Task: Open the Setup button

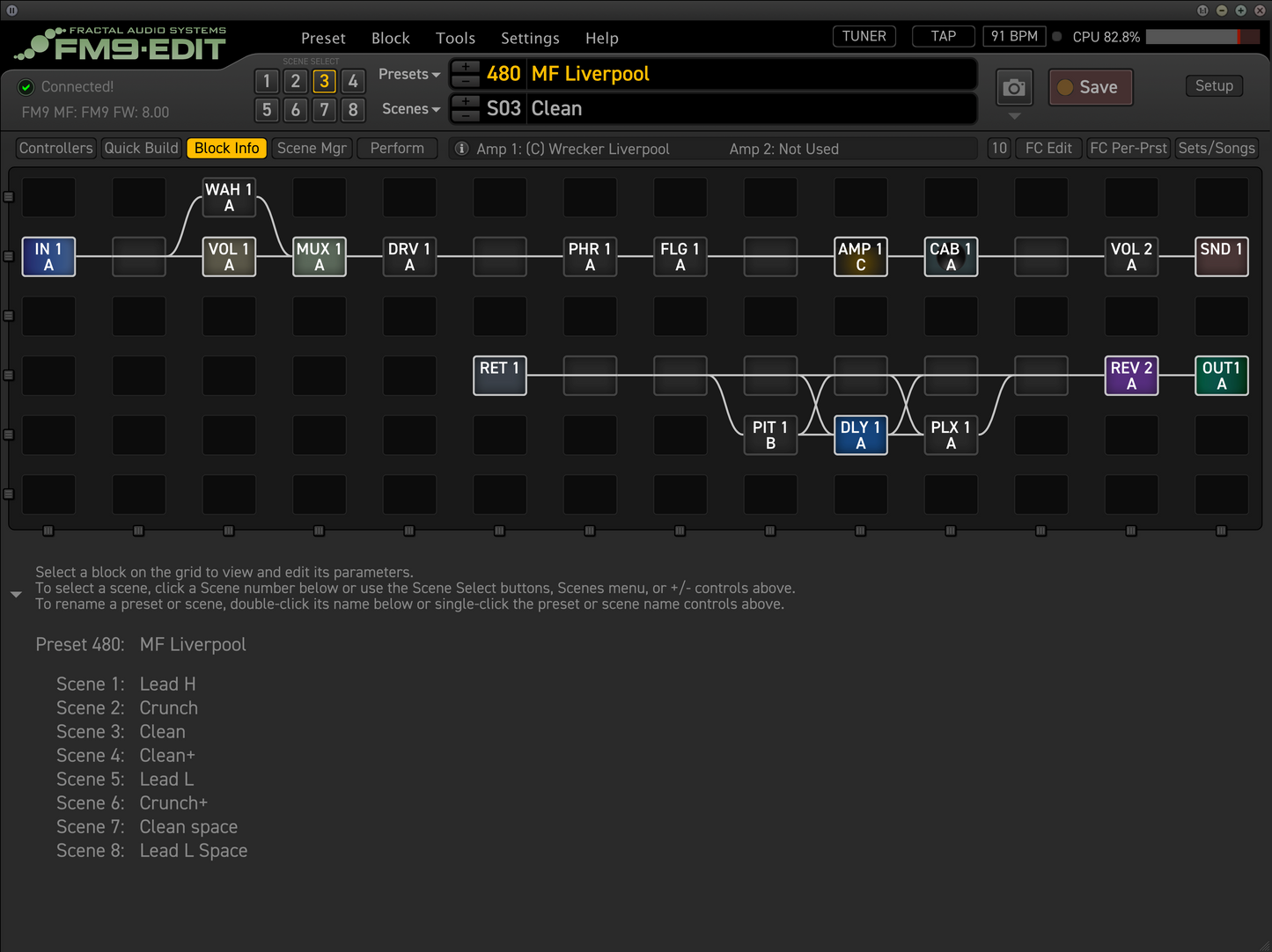Action: tap(1214, 86)
